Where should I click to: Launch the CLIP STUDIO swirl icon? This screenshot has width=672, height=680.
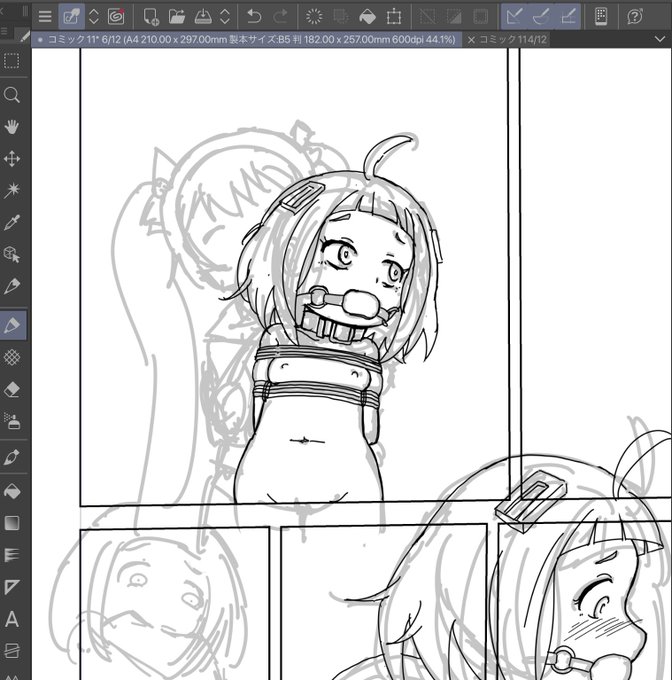coord(116,16)
